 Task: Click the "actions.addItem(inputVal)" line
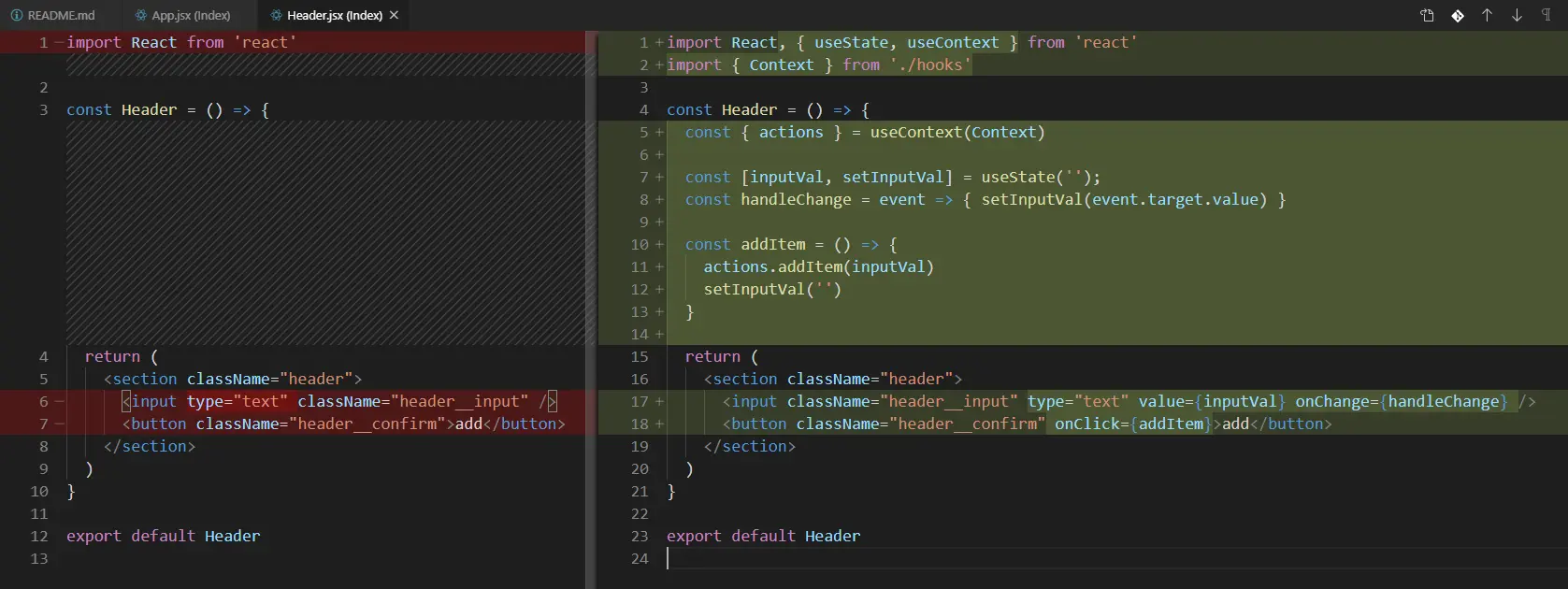(x=819, y=266)
